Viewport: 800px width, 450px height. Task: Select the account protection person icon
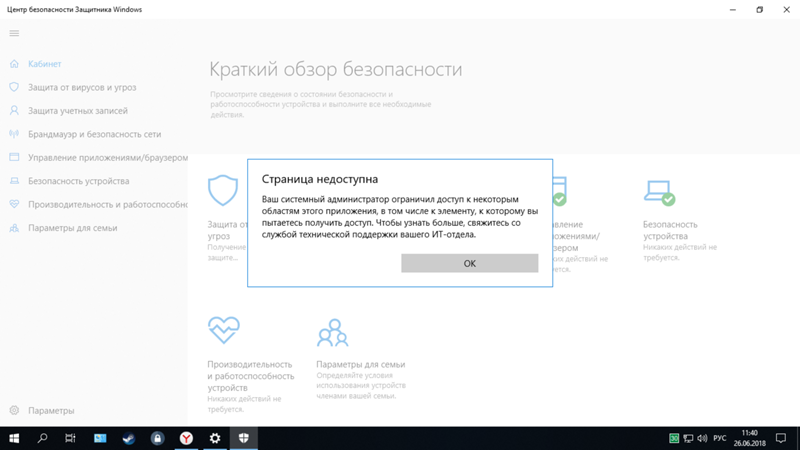tap(14, 111)
